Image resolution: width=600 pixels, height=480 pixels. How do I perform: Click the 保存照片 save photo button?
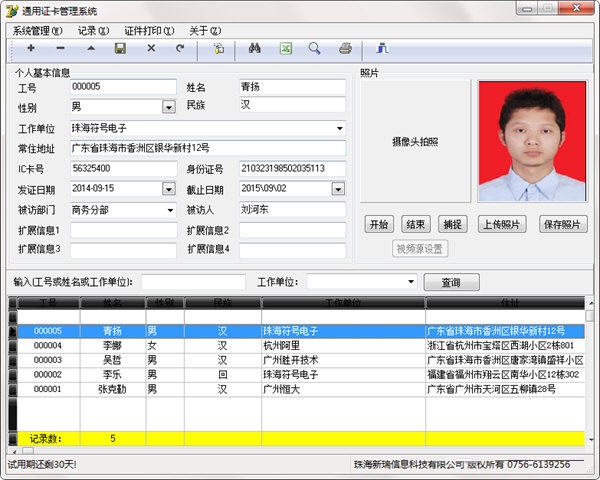click(563, 224)
